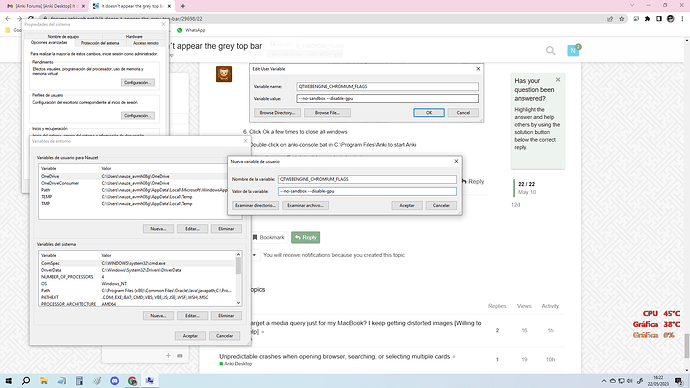Click the 'Examinar directorio...' button
The height and width of the screenshot is (388, 690).
[x=255, y=205]
